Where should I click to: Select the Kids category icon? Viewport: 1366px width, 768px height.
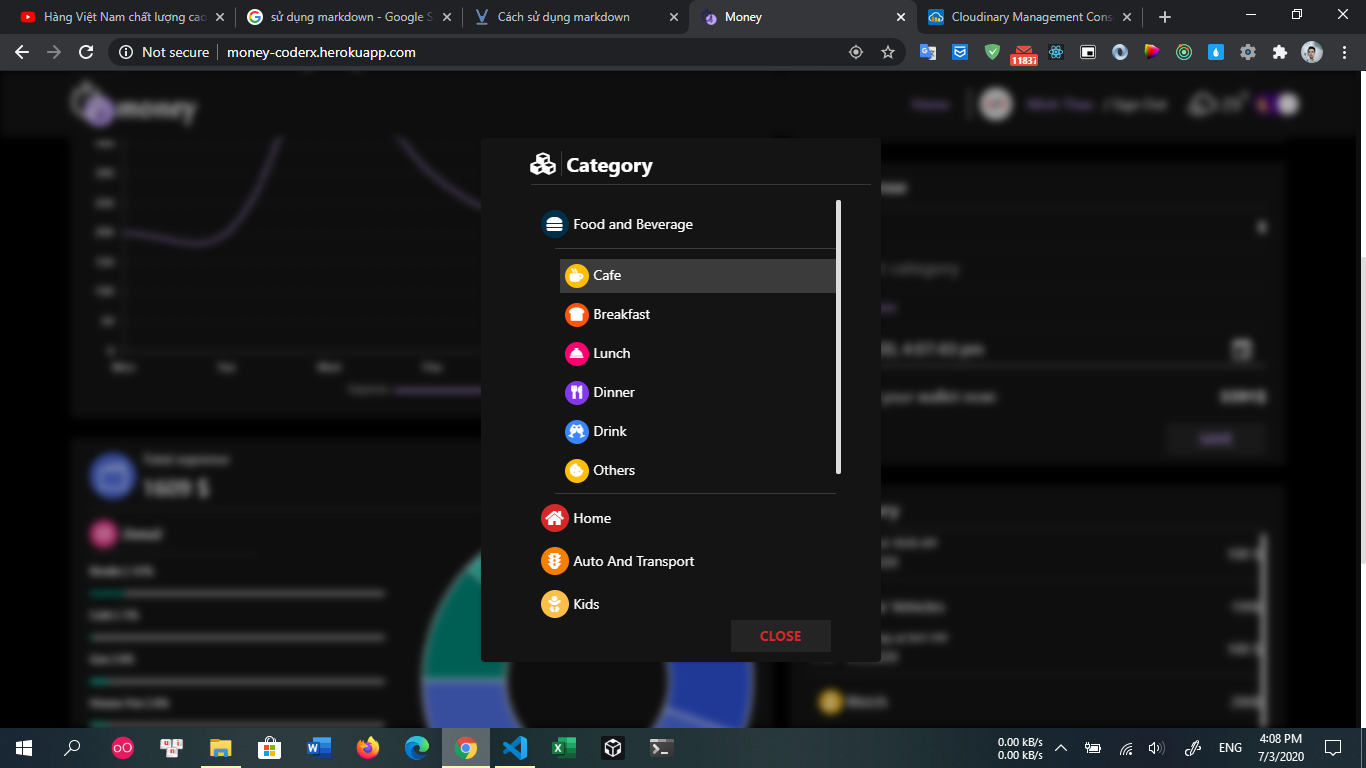(553, 604)
